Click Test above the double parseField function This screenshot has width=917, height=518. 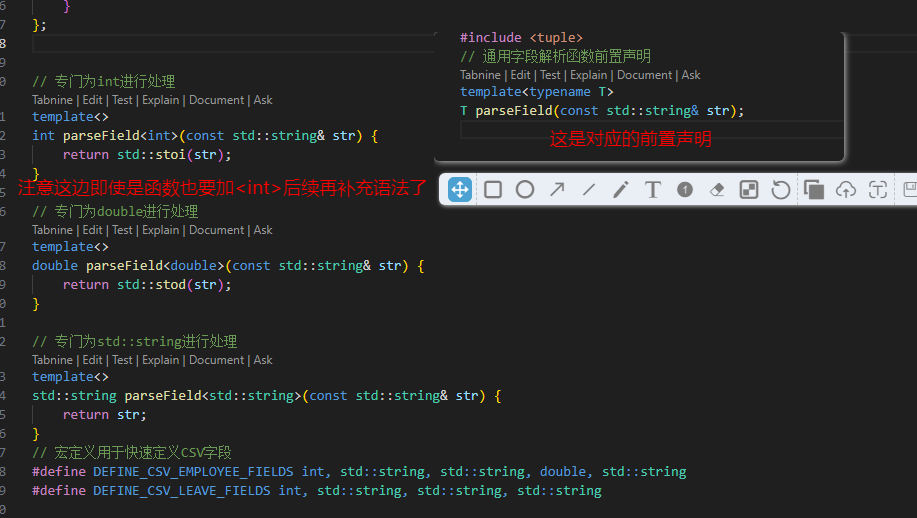(x=122, y=230)
